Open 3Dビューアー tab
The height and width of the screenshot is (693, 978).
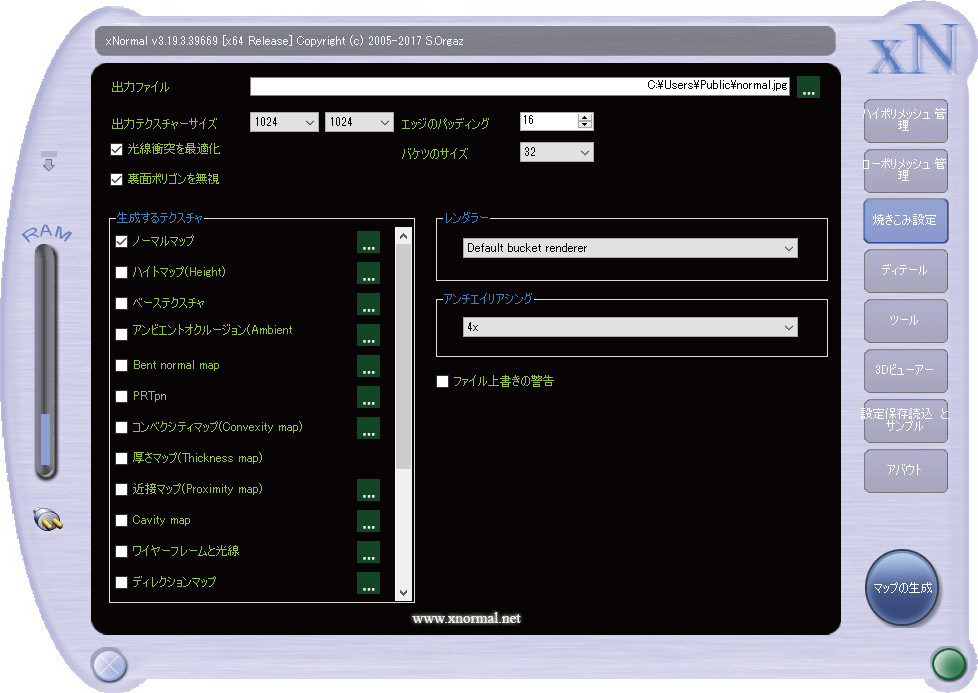pos(905,371)
